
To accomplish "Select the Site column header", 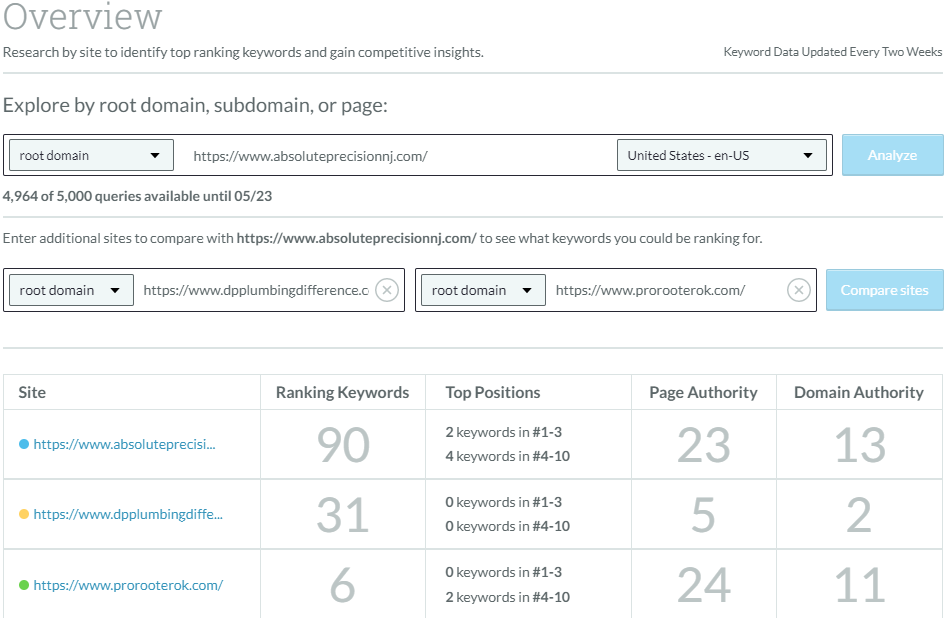I will [32, 392].
